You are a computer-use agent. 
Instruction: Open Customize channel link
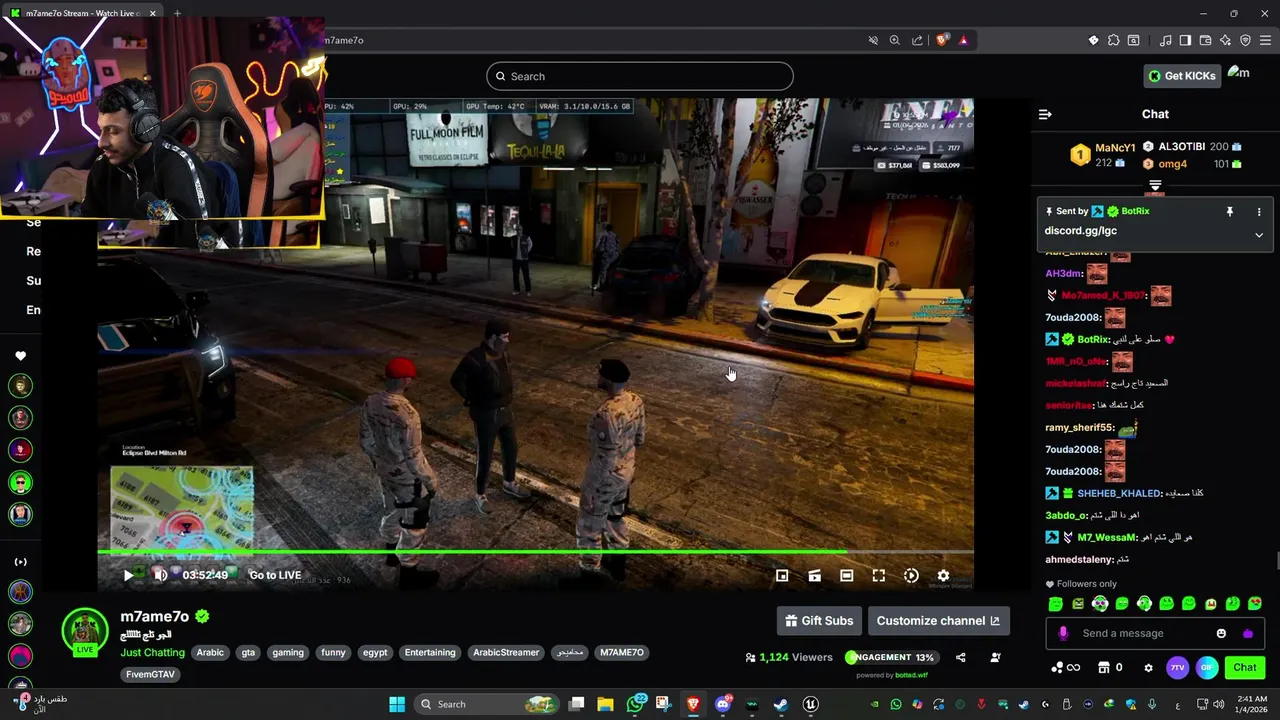tap(938, 621)
